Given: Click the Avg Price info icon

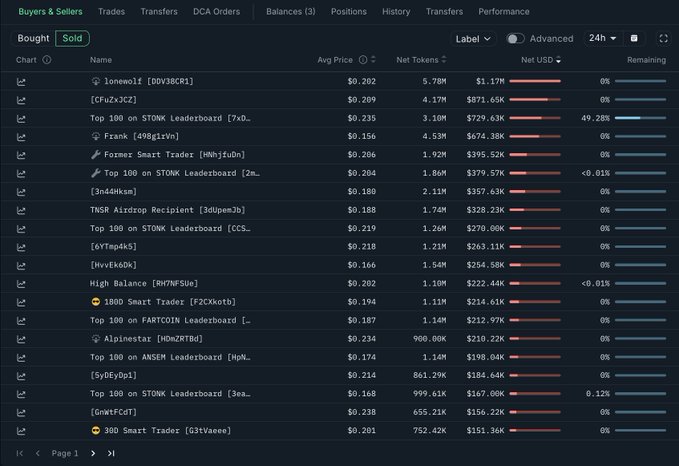Looking at the screenshot, I should 363,60.
